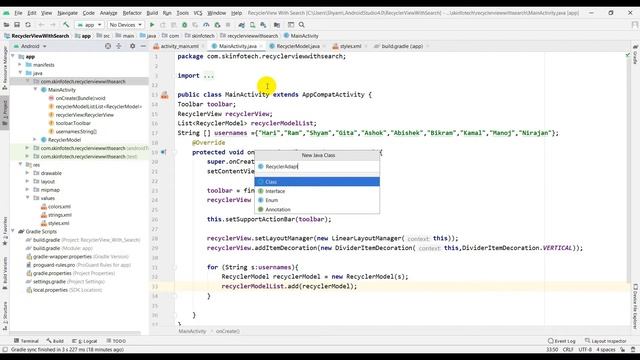
Task: Open Project panel gear settings
Action: [132, 46]
